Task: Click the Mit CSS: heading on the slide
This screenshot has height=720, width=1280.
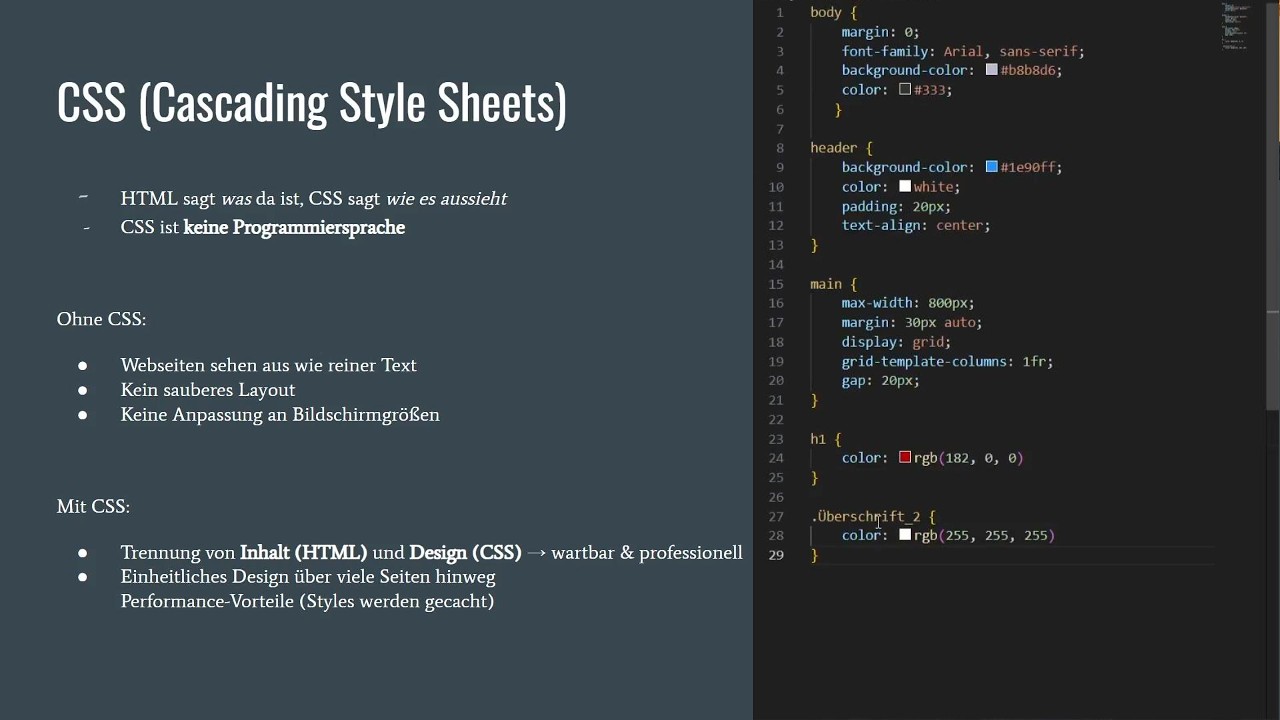Action: (93, 506)
